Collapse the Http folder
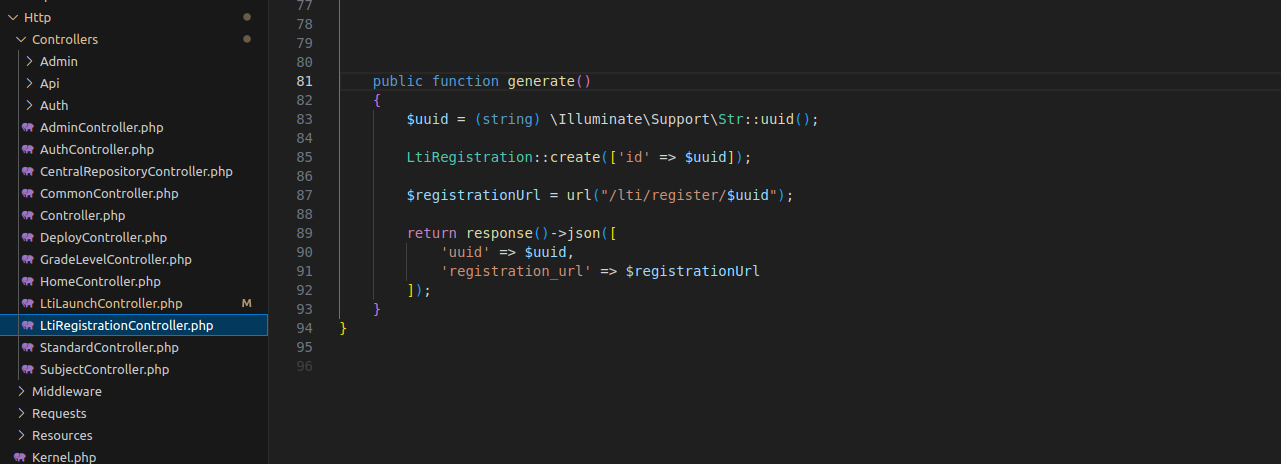Viewport: 1281px width, 464px height. [13, 18]
